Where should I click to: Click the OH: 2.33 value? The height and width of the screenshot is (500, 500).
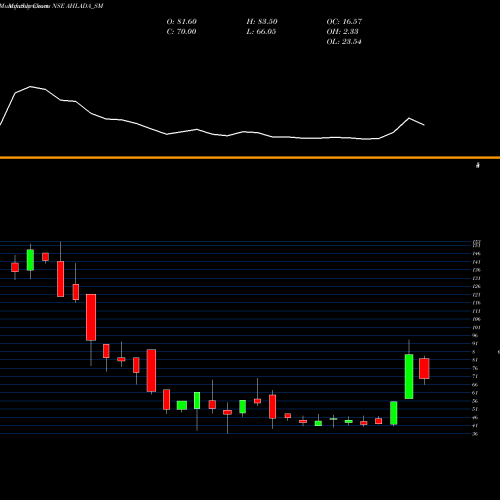[x=342, y=32]
